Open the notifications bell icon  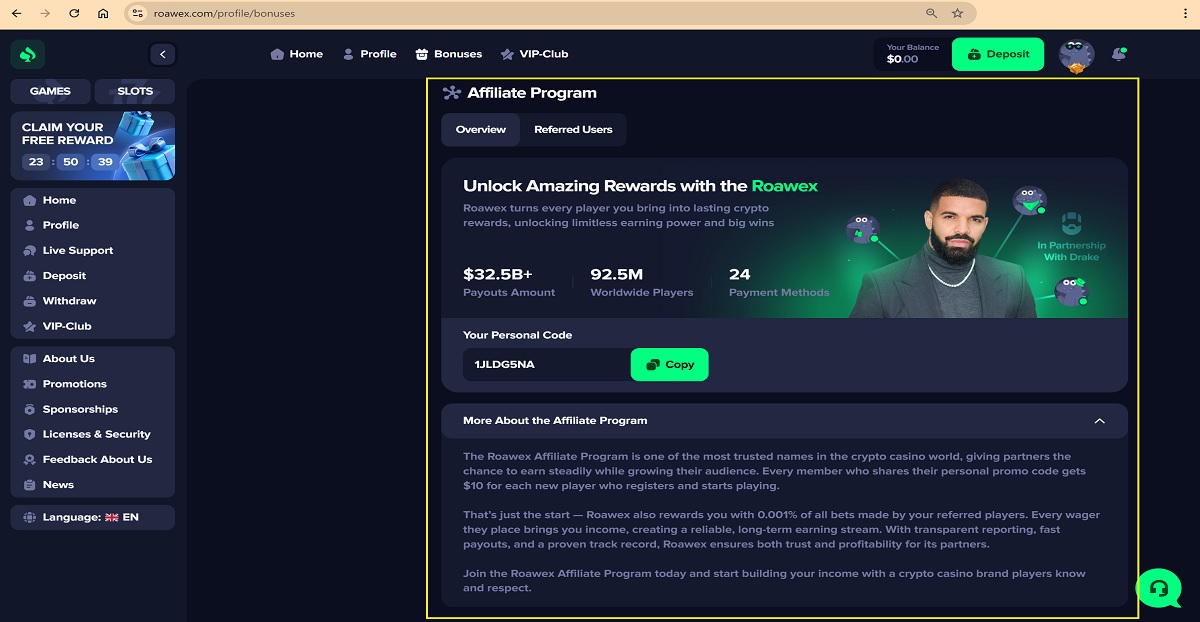pos(1118,54)
